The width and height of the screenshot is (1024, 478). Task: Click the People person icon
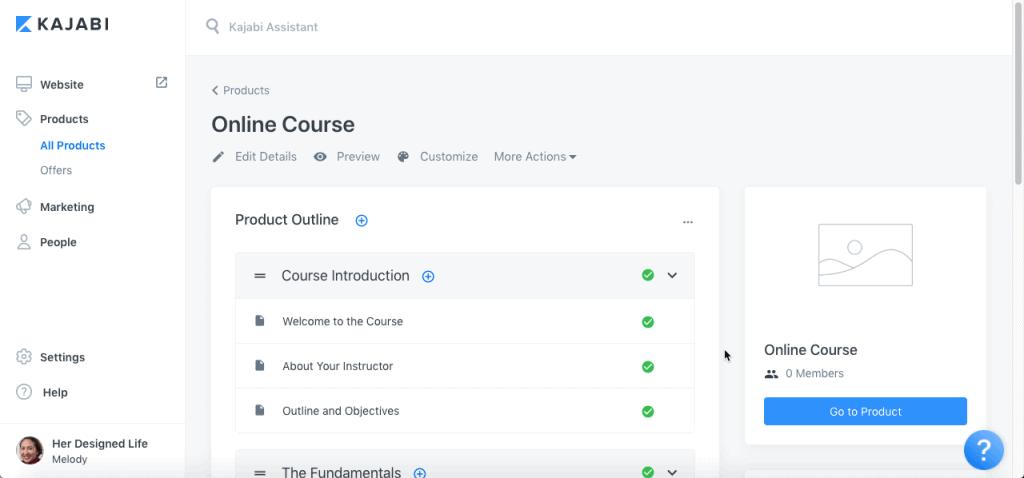24,242
